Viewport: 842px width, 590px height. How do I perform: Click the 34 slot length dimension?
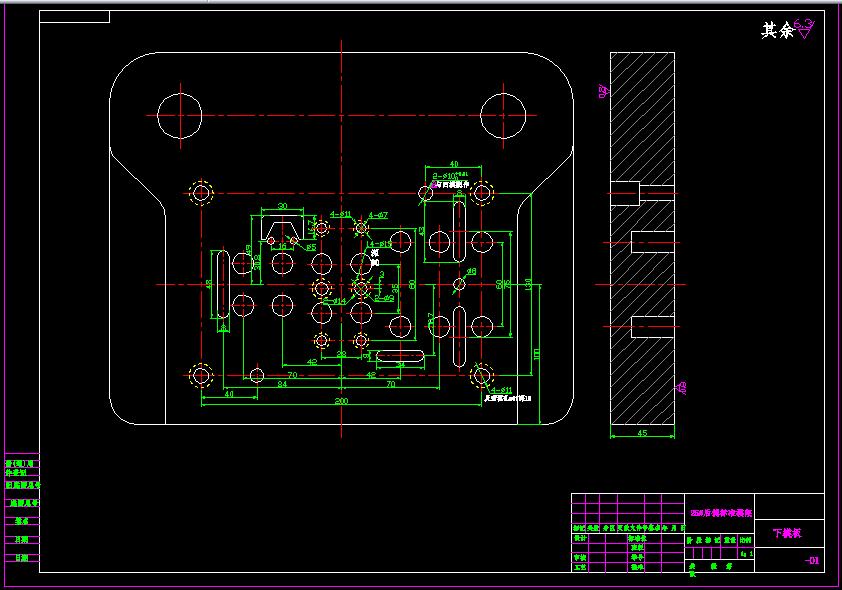pos(400,366)
